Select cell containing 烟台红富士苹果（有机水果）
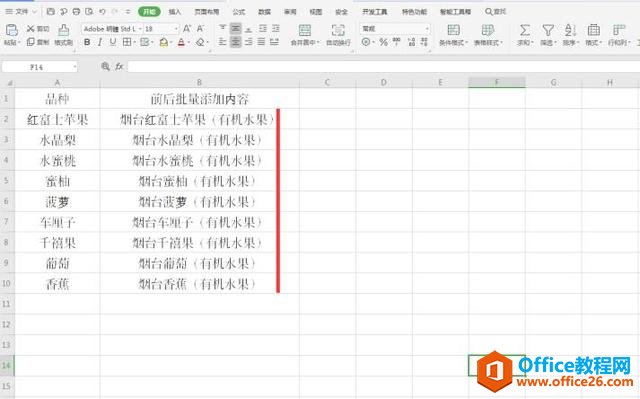The width and height of the screenshot is (640, 399). 199,119
